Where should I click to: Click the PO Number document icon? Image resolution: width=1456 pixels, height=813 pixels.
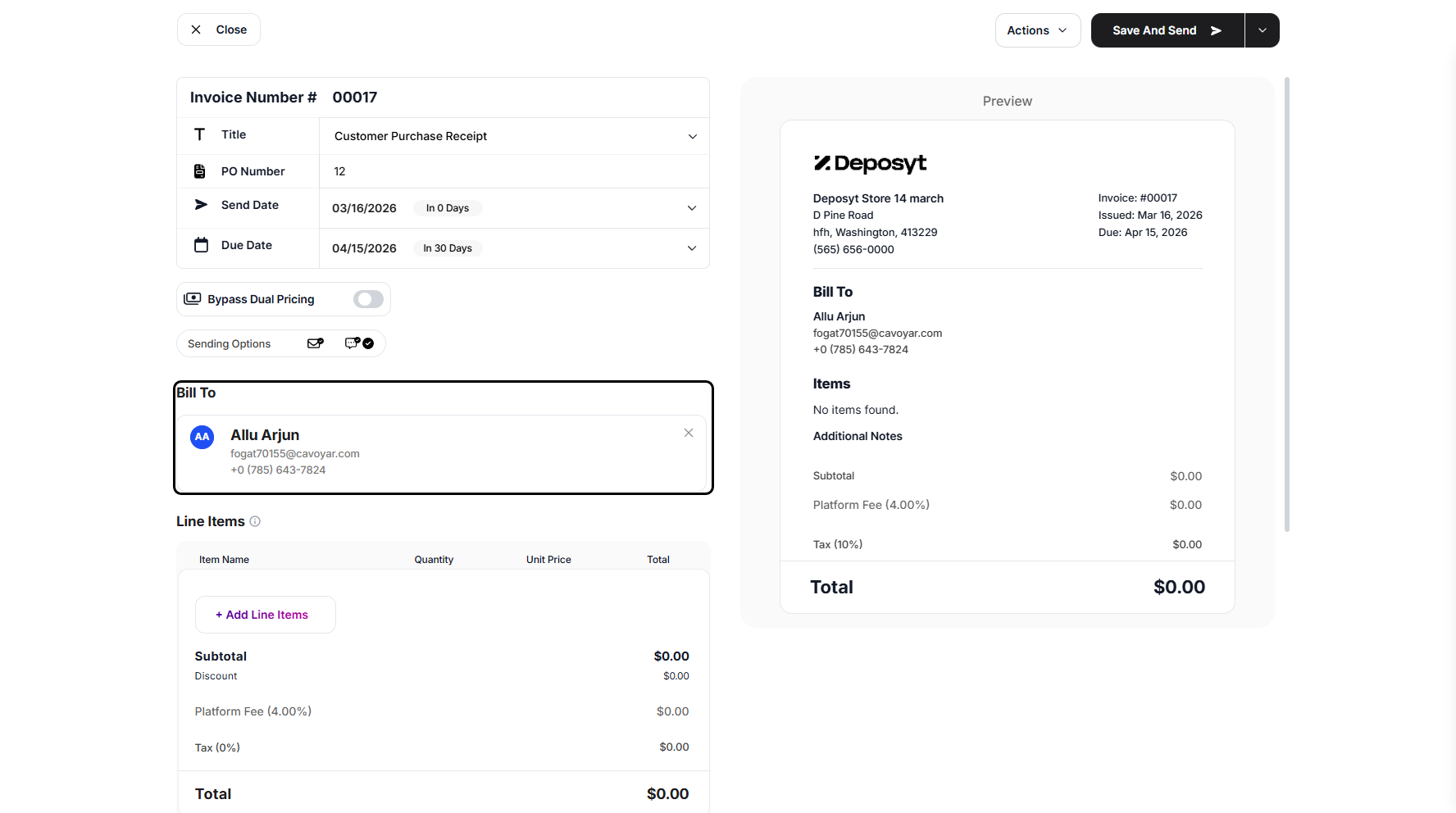(x=199, y=171)
